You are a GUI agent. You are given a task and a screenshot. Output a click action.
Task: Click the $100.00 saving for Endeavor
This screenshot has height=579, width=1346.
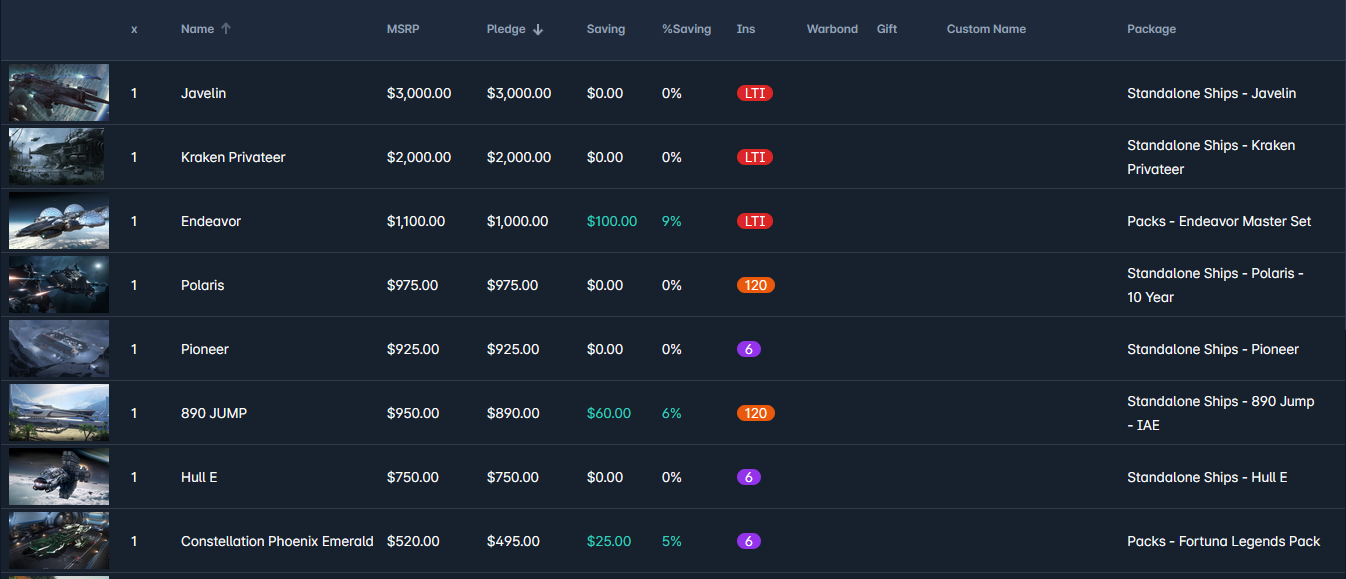pos(612,221)
